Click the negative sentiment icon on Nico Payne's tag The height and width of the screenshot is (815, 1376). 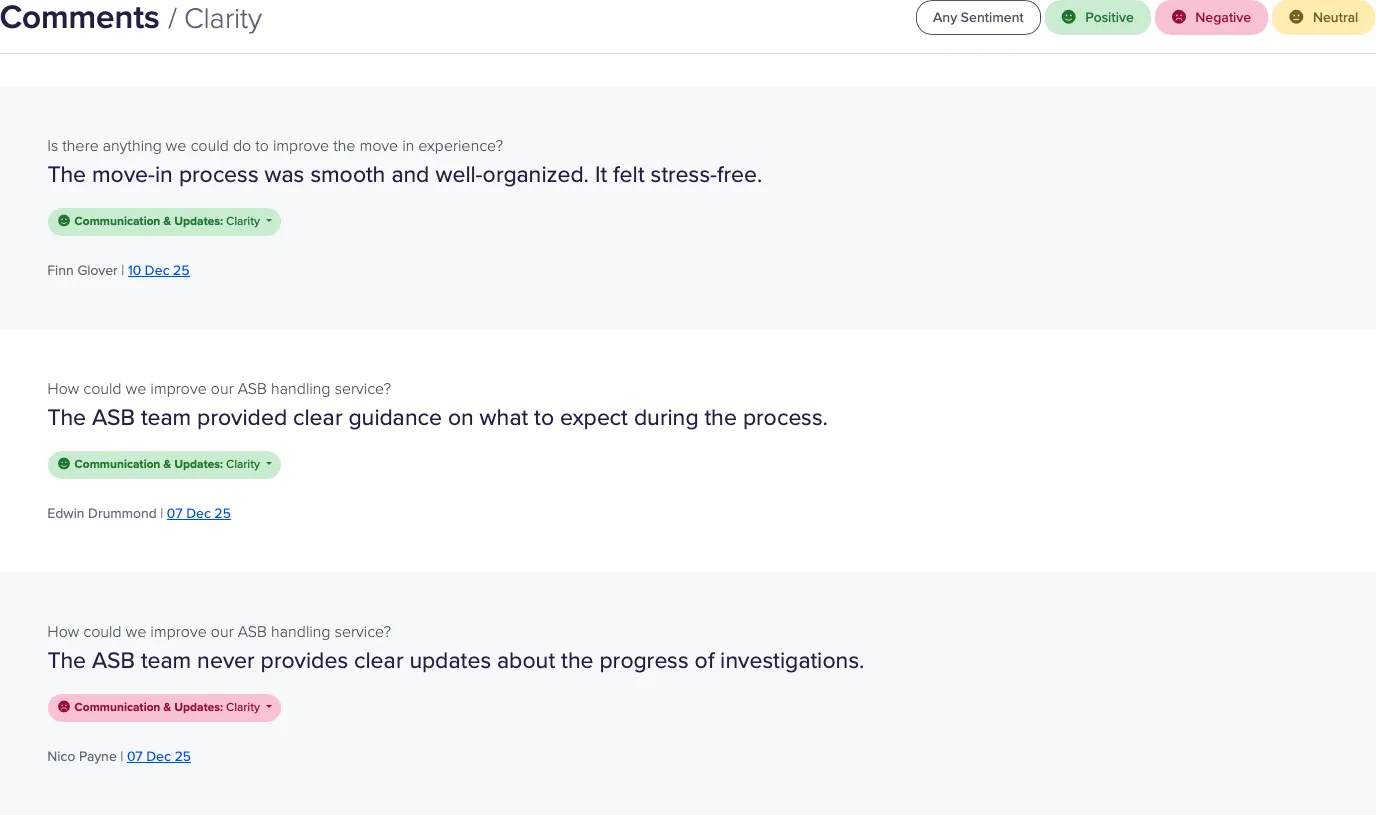pos(64,707)
